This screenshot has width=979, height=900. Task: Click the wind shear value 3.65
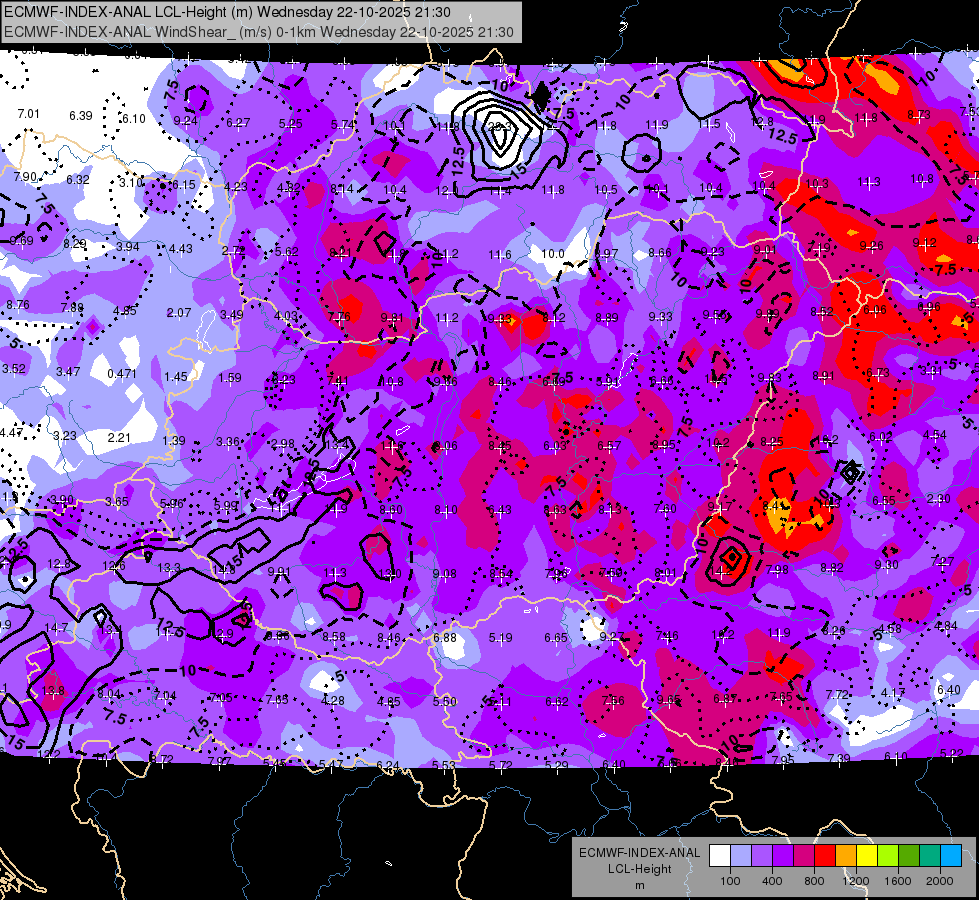coord(117,502)
